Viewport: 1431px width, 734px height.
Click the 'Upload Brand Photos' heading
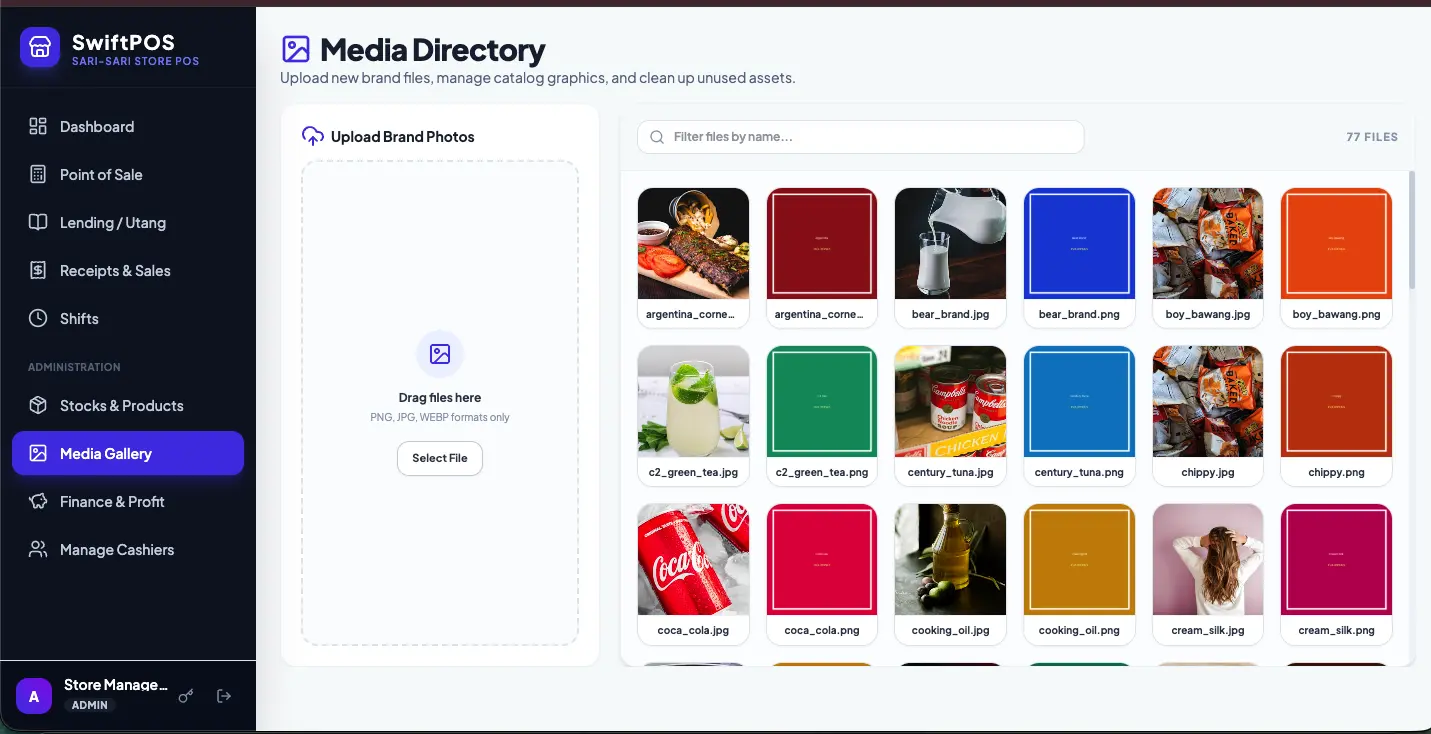403,136
